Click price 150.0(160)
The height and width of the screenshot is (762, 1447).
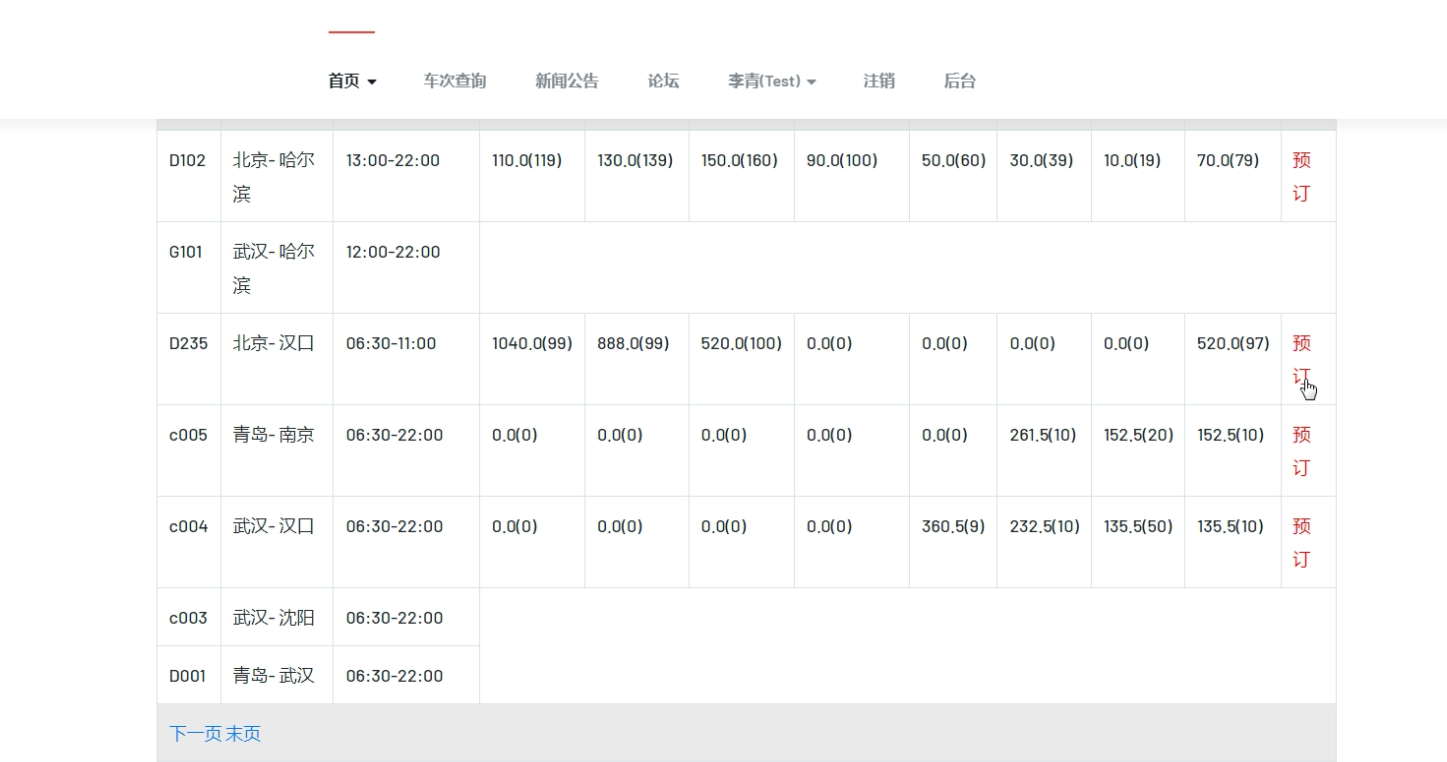[739, 160]
